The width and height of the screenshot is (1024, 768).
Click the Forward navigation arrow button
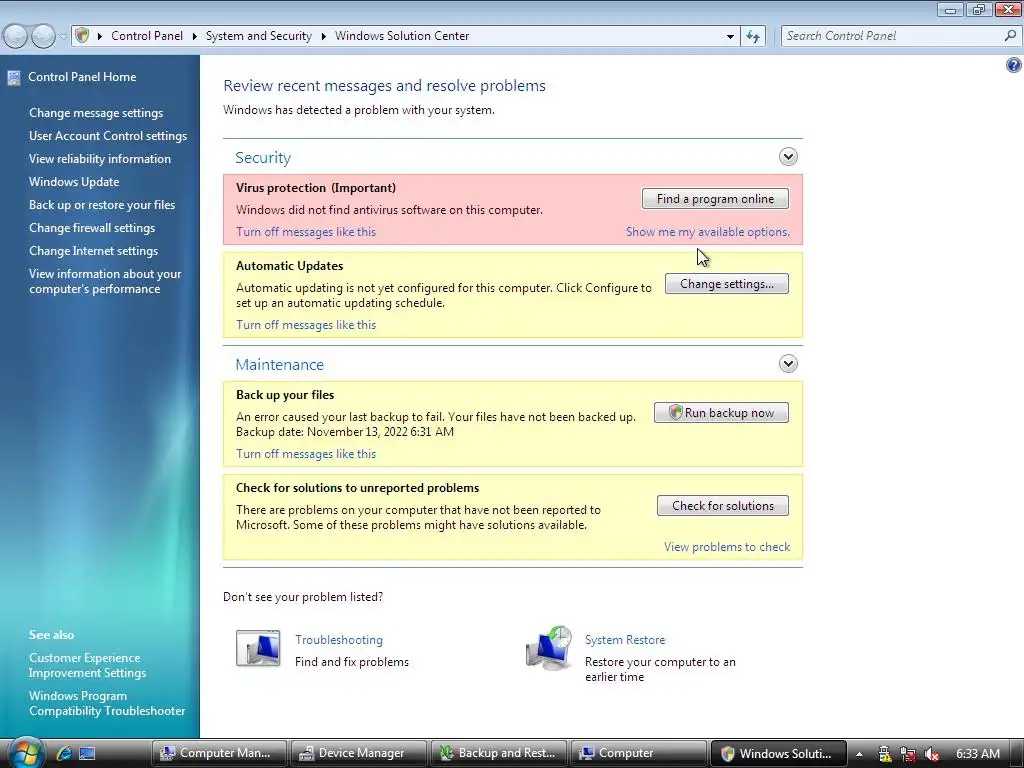click(43, 36)
